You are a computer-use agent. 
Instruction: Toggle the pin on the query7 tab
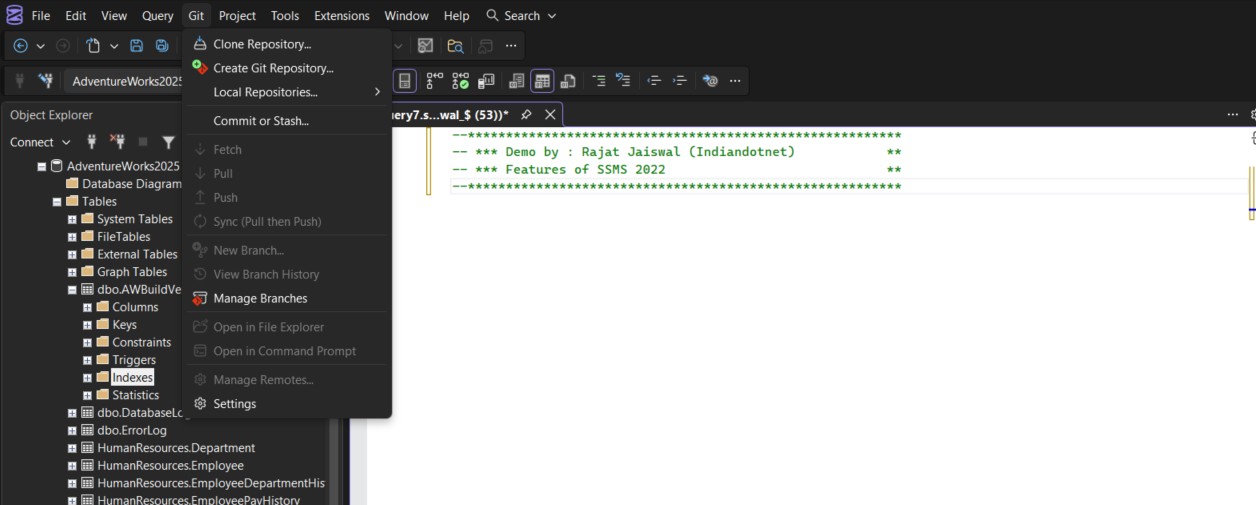pos(526,115)
